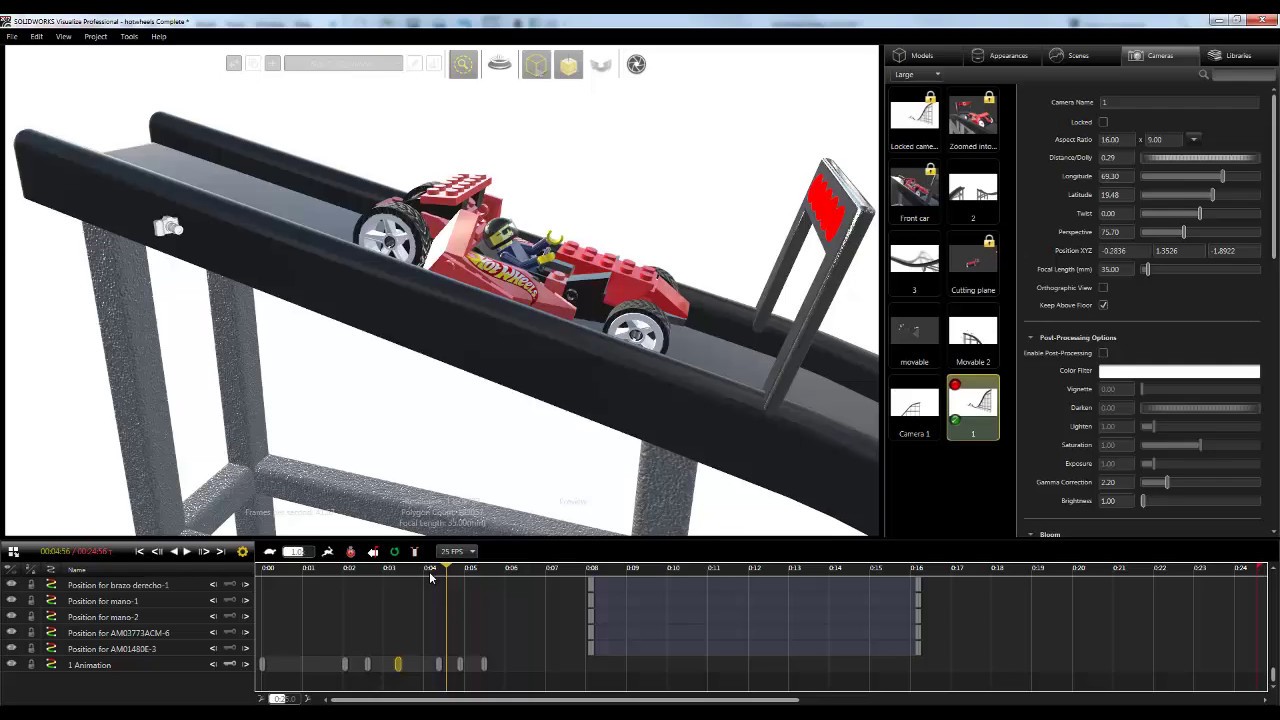Open the 25 FPS dropdown
Screen dimensions: 1280x720
458,551
